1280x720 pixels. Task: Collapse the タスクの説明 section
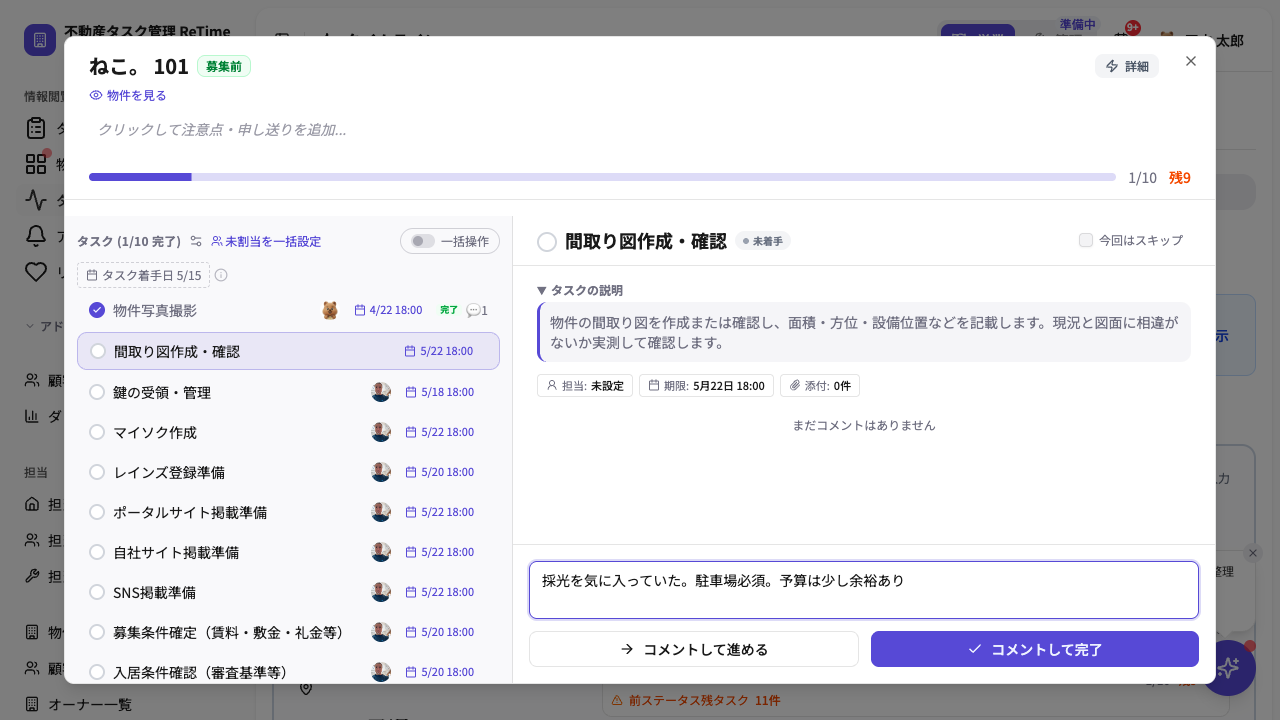coord(580,290)
